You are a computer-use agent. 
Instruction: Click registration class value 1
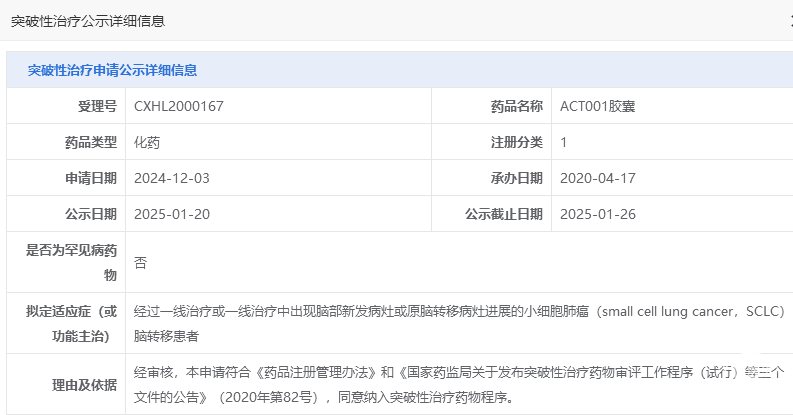tap(563, 143)
